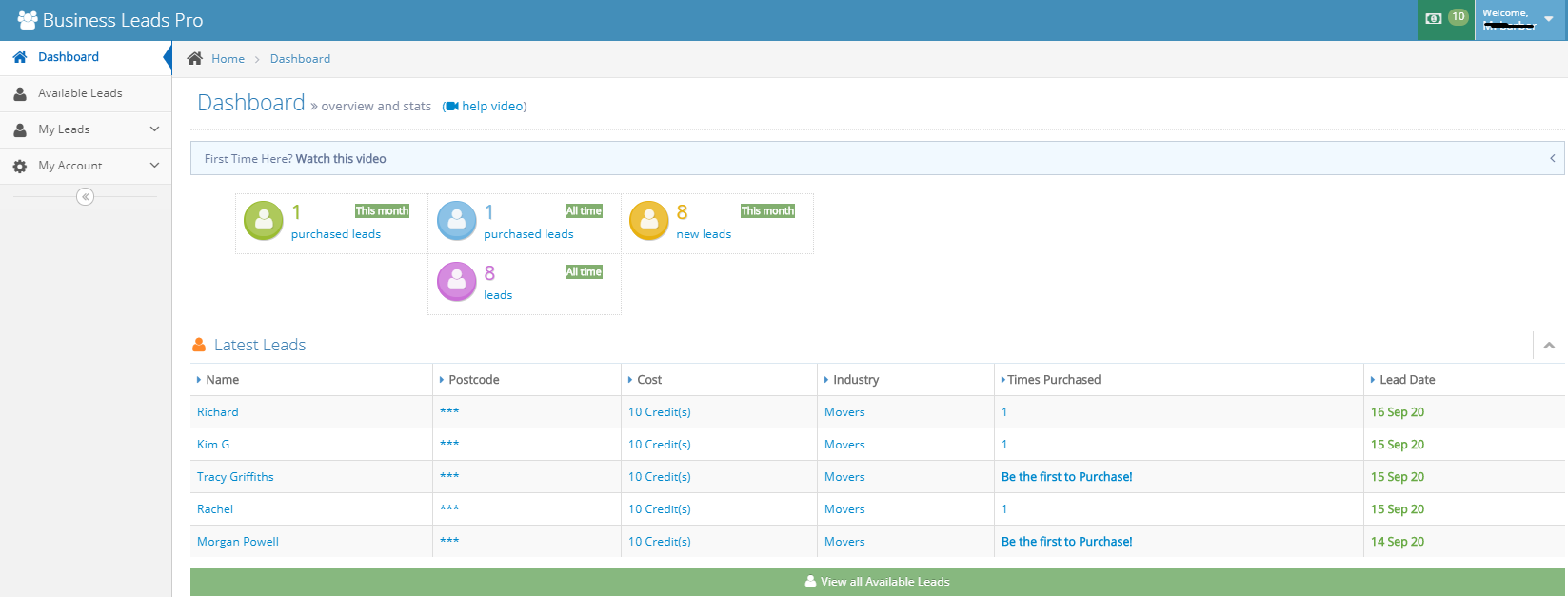Open the Tracy Griffiths lead
This screenshot has width=1568, height=597.
[235, 477]
